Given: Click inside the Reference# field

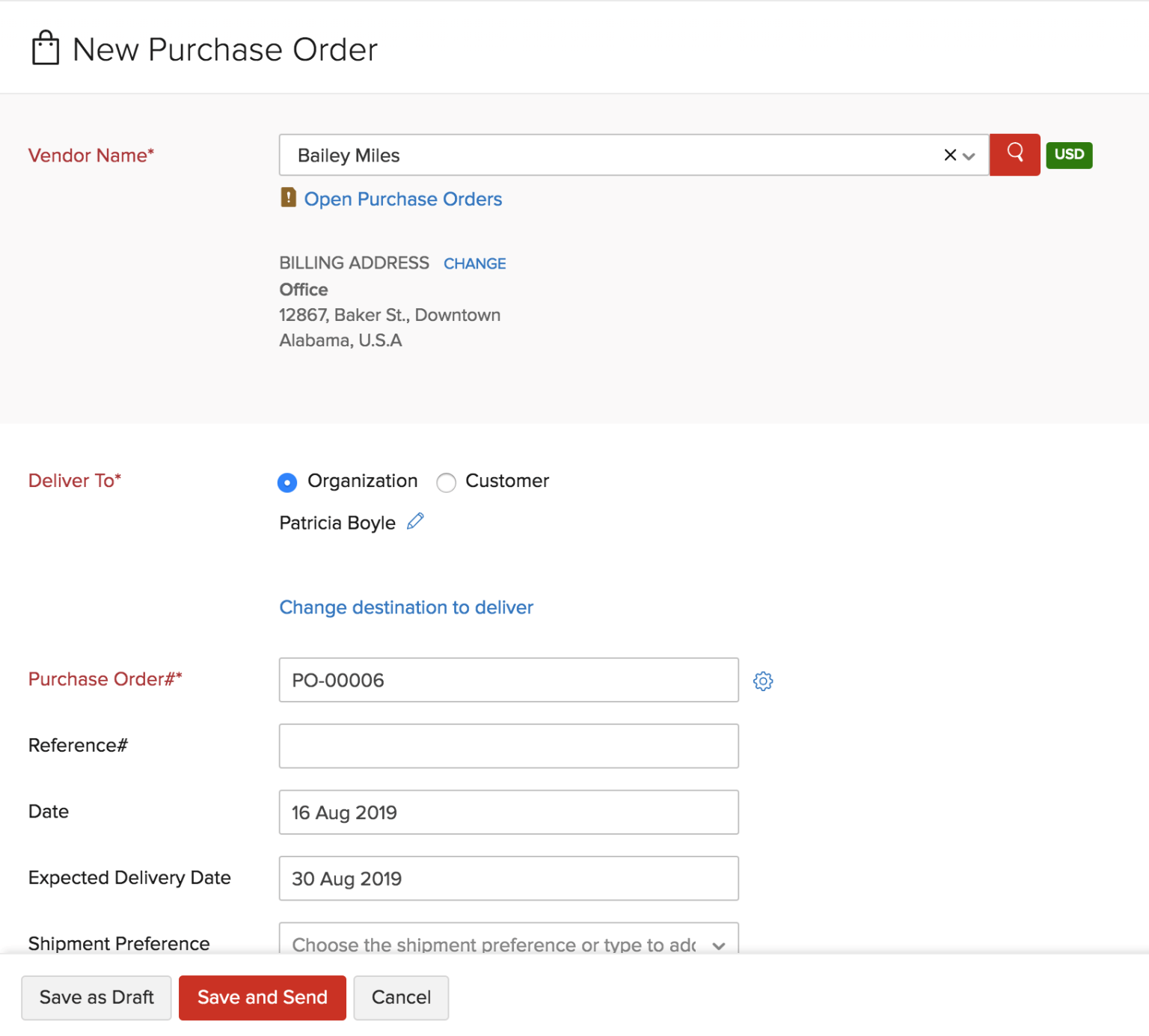Looking at the screenshot, I should [508, 746].
